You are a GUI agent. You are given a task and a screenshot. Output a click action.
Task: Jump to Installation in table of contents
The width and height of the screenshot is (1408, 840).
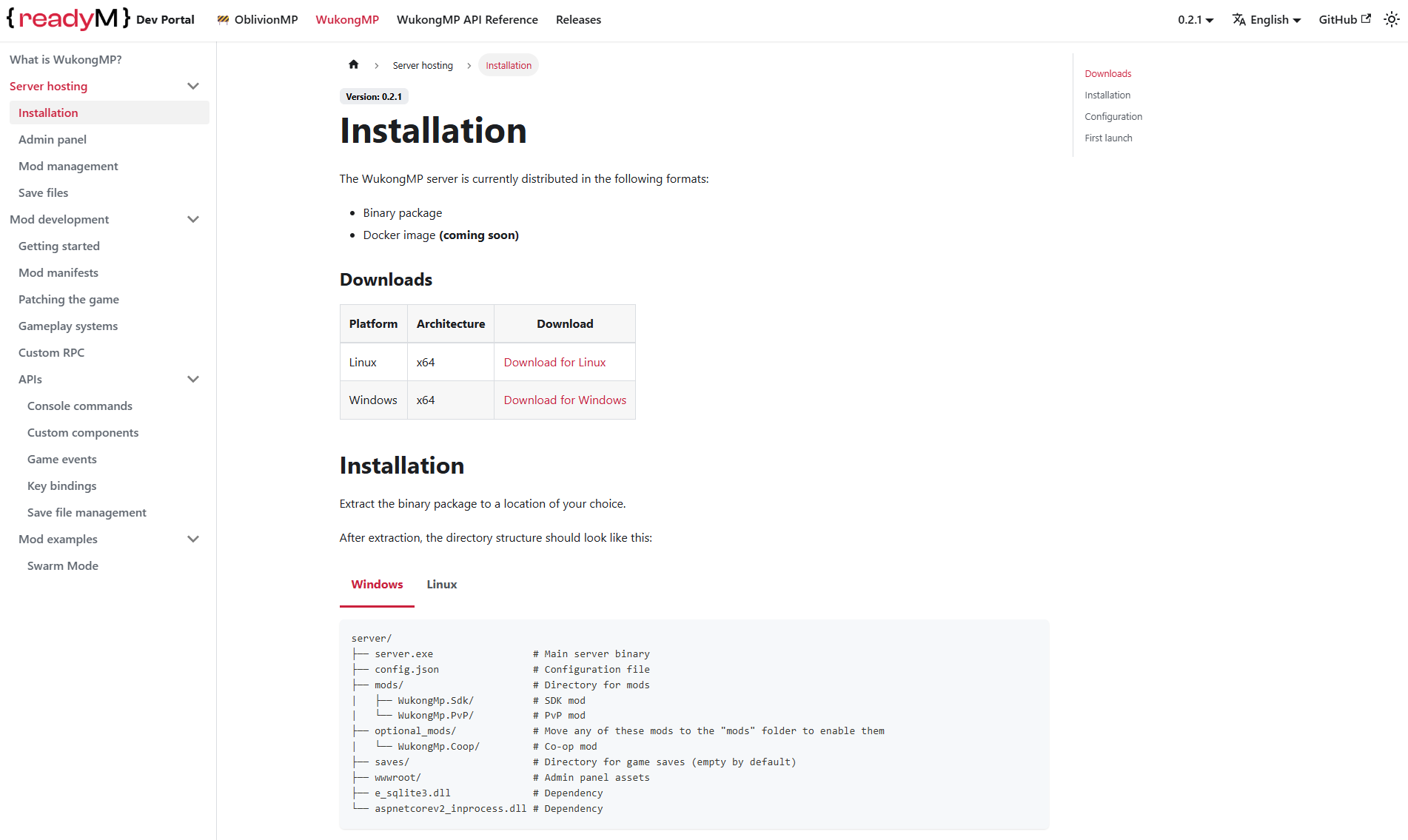pos(1107,95)
